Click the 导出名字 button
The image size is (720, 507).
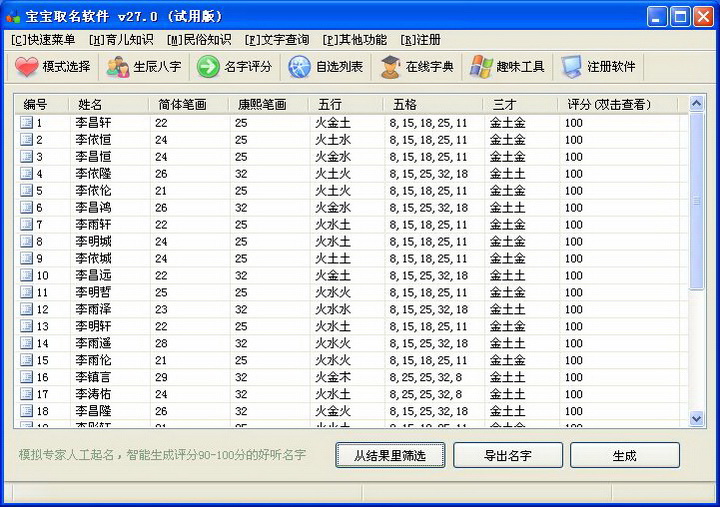coord(508,455)
